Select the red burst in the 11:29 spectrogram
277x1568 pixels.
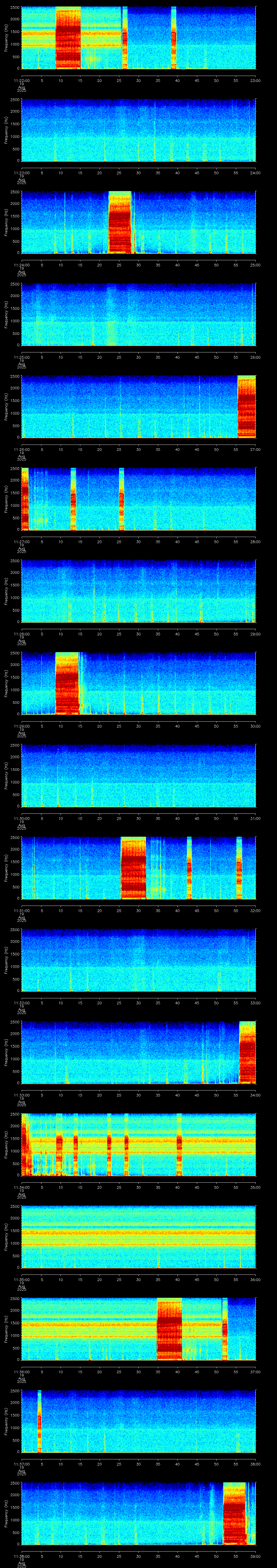click(67, 683)
